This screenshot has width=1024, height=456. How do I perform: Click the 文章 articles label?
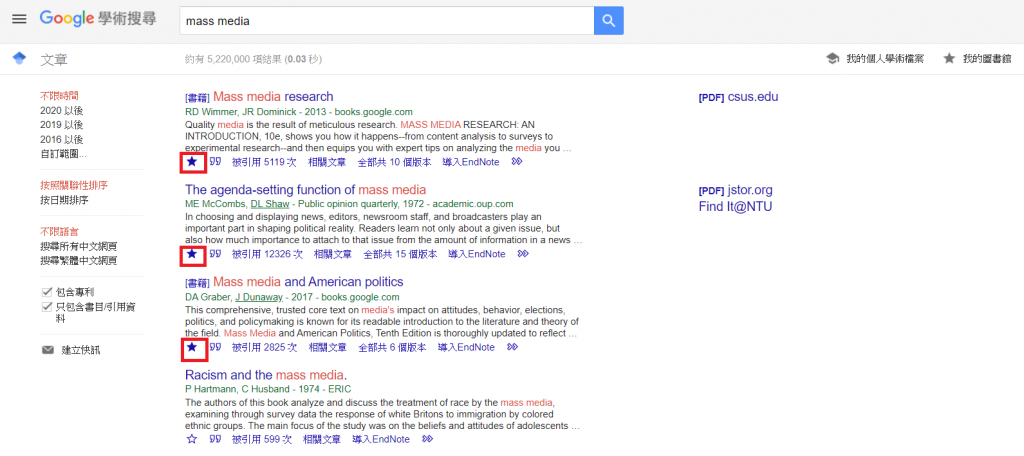[54, 60]
